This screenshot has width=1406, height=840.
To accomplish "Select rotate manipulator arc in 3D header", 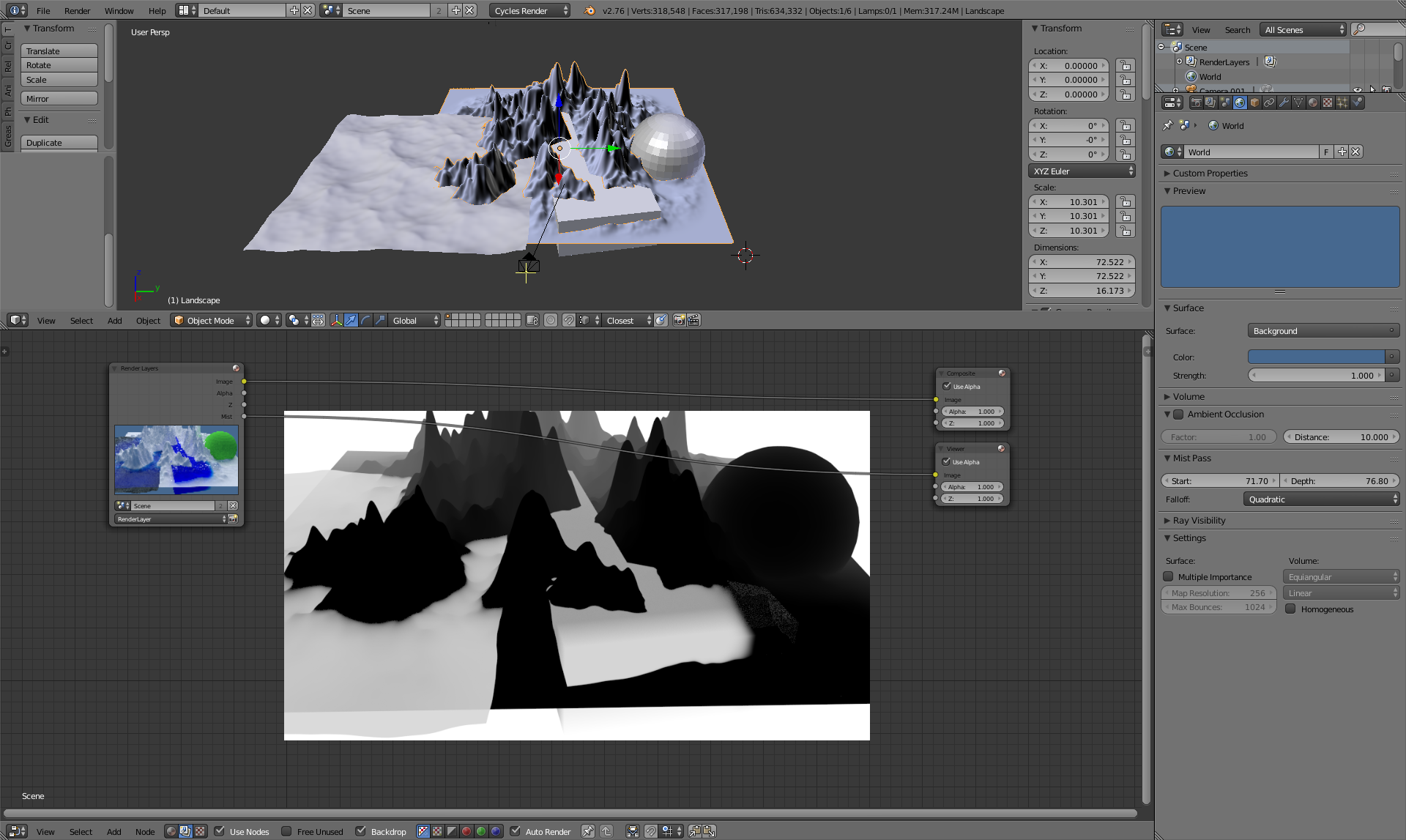I will click(x=366, y=320).
